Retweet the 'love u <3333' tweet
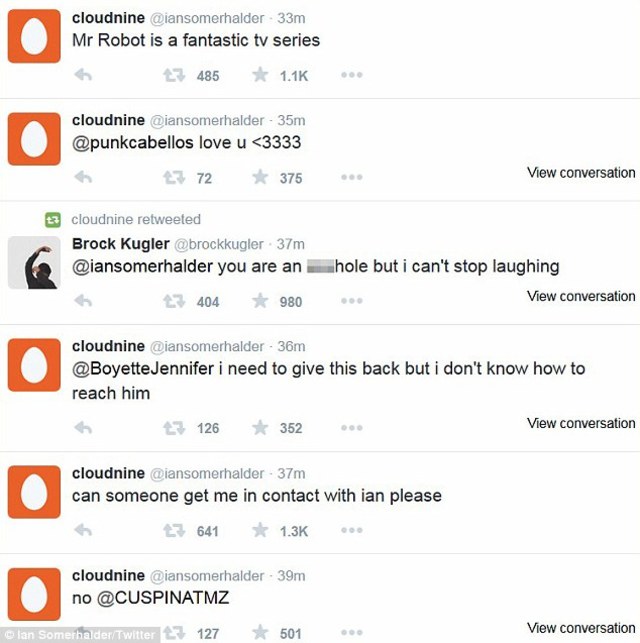Image resolution: width=640 pixels, height=643 pixels. [174, 178]
